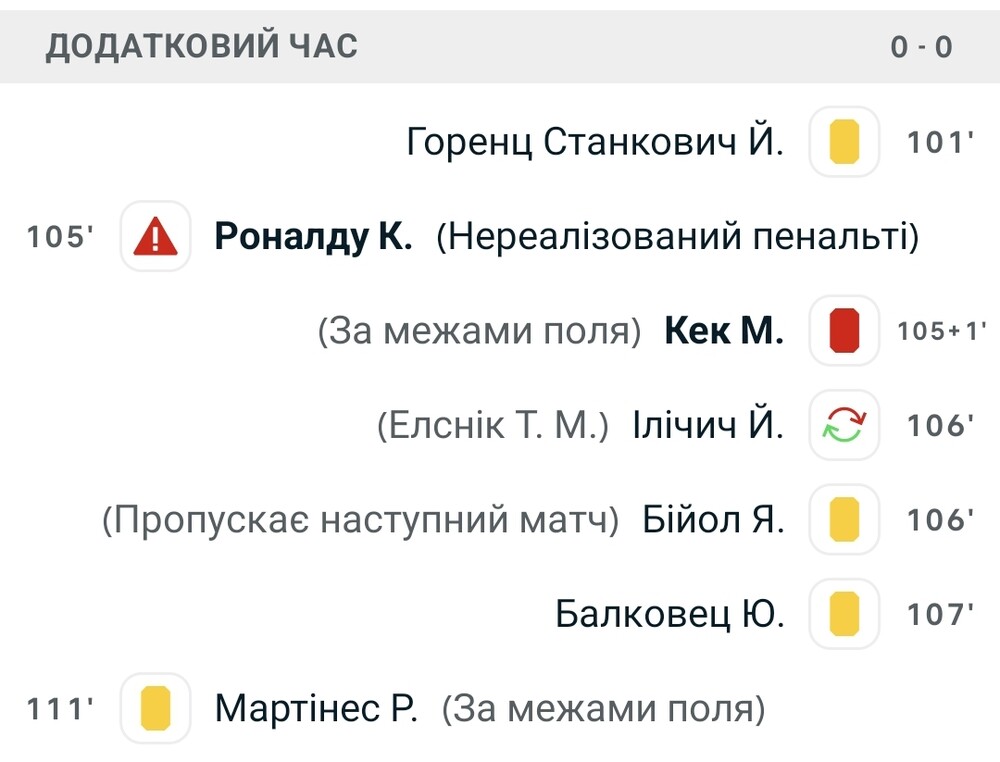The width and height of the screenshot is (1000, 762).
Task: Click substituted player Елснік Т. М.
Action: pyautogui.click(x=493, y=426)
